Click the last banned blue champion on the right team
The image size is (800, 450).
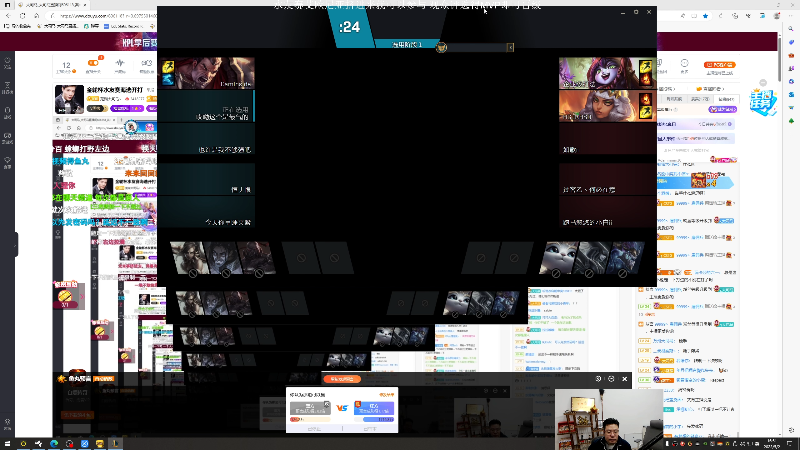pos(626,258)
